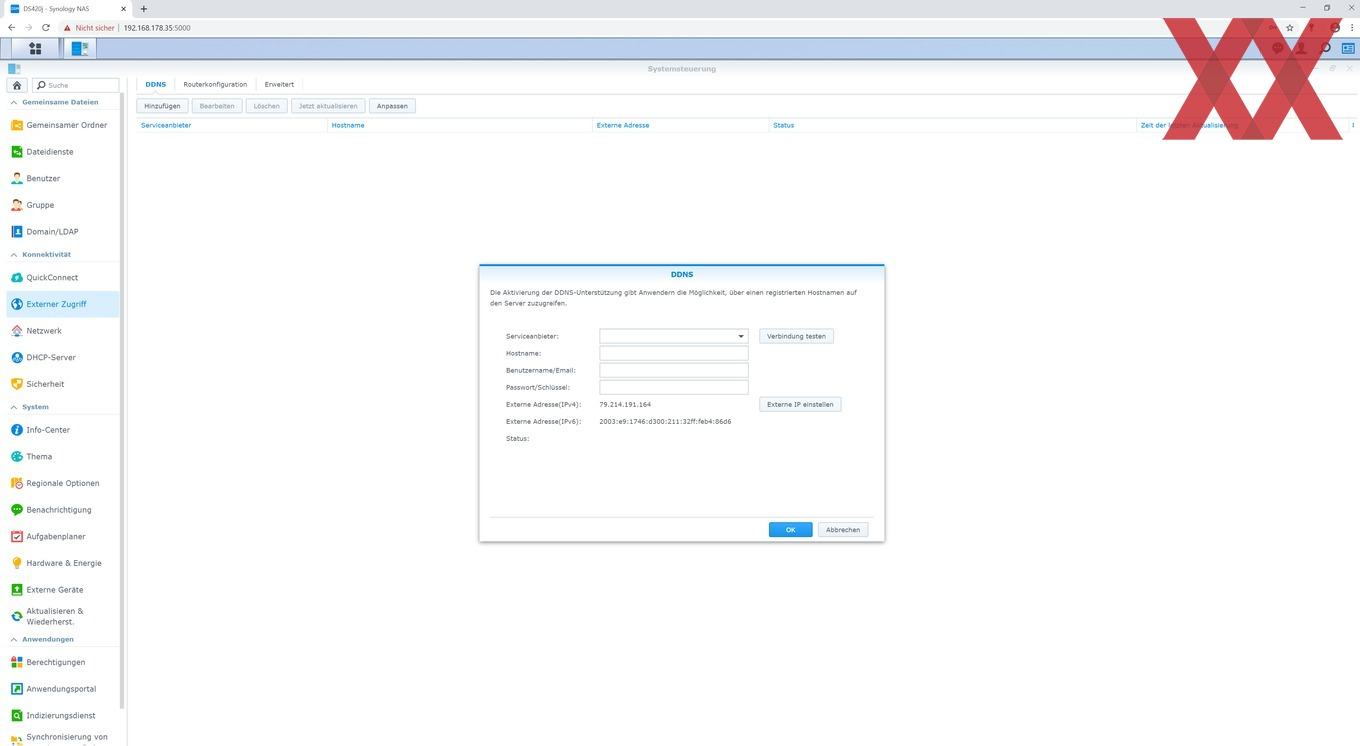The width and height of the screenshot is (1360, 746).
Task: Open Netzwerk settings
Action: point(63,330)
